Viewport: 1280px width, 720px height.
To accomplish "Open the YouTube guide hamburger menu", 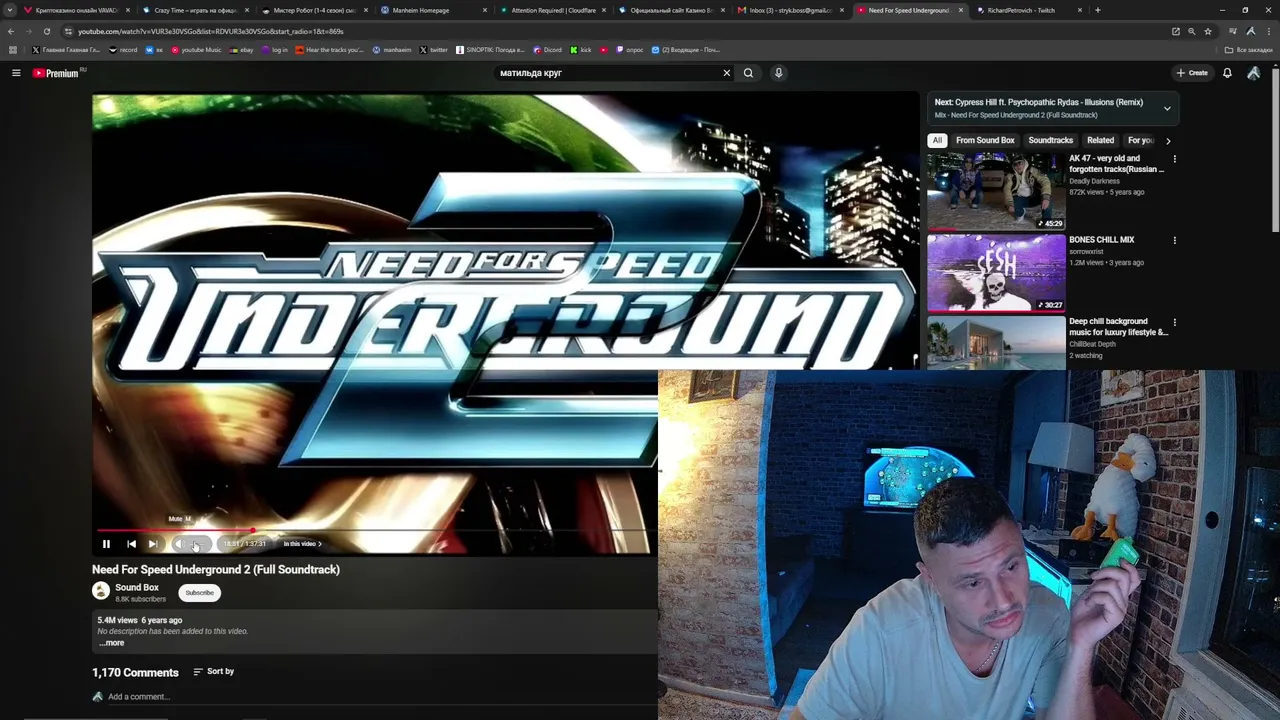I will click(x=16, y=73).
